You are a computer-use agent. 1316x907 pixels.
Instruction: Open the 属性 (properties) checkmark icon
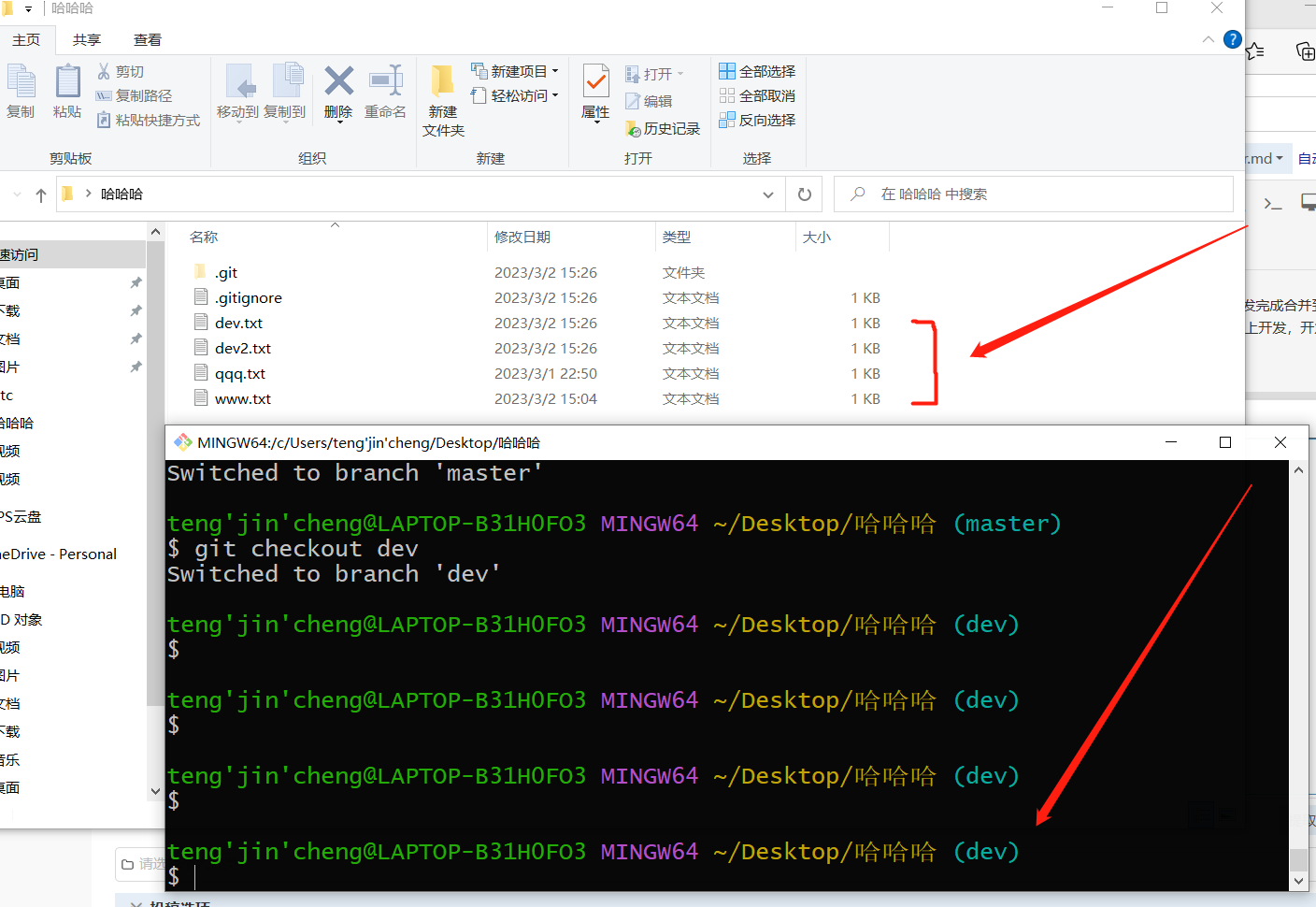(595, 81)
